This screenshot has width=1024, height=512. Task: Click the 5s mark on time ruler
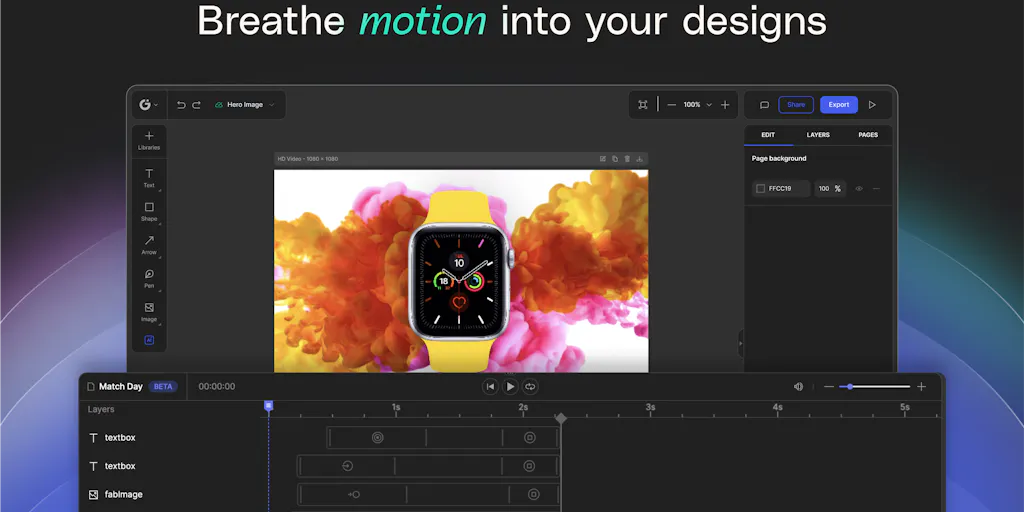click(904, 407)
